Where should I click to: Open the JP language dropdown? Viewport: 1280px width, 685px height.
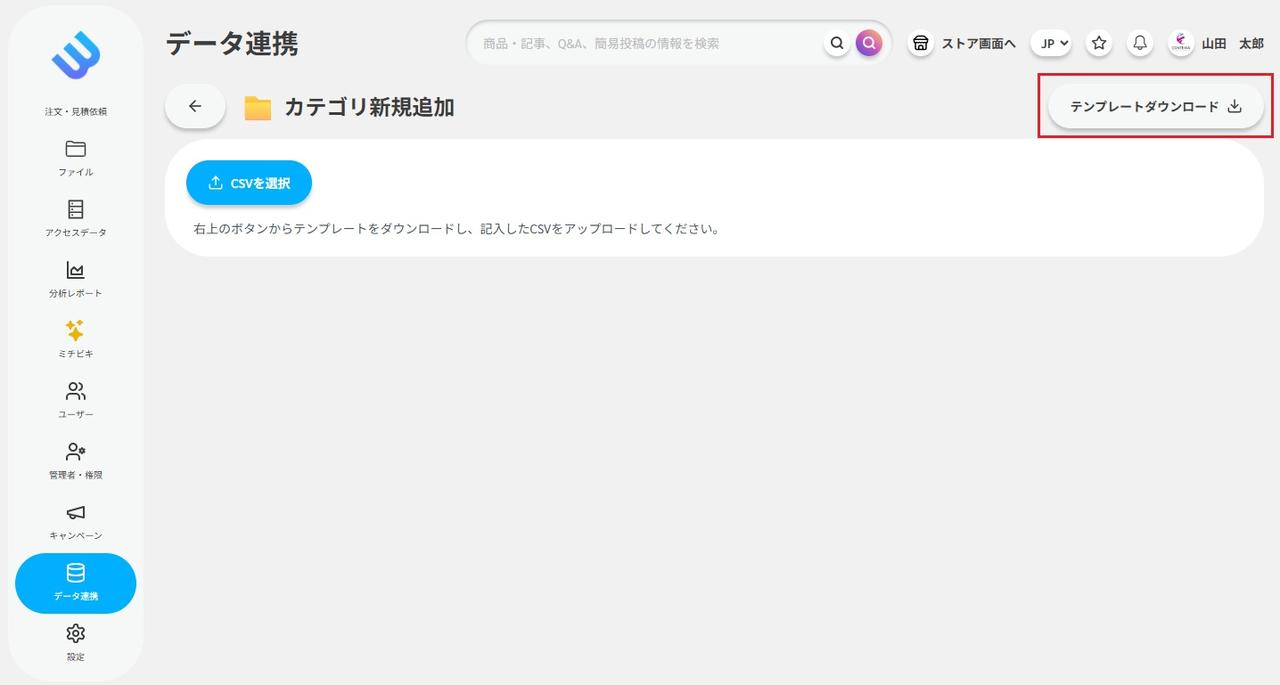click(x=1050, y=43)
